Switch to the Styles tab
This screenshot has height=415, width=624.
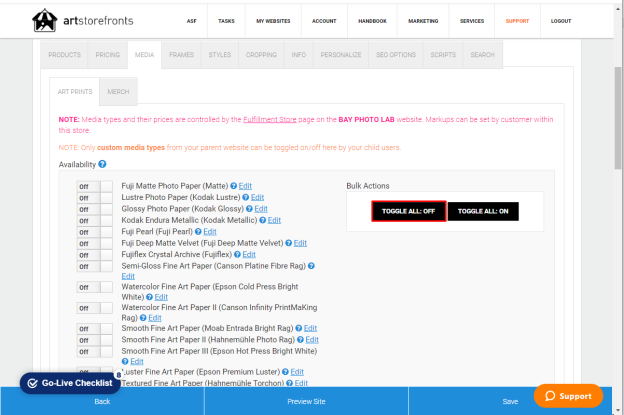(220, 55)
